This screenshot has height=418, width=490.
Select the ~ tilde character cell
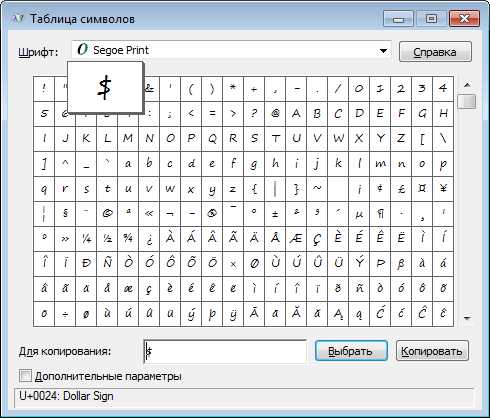tap(317, 189)
